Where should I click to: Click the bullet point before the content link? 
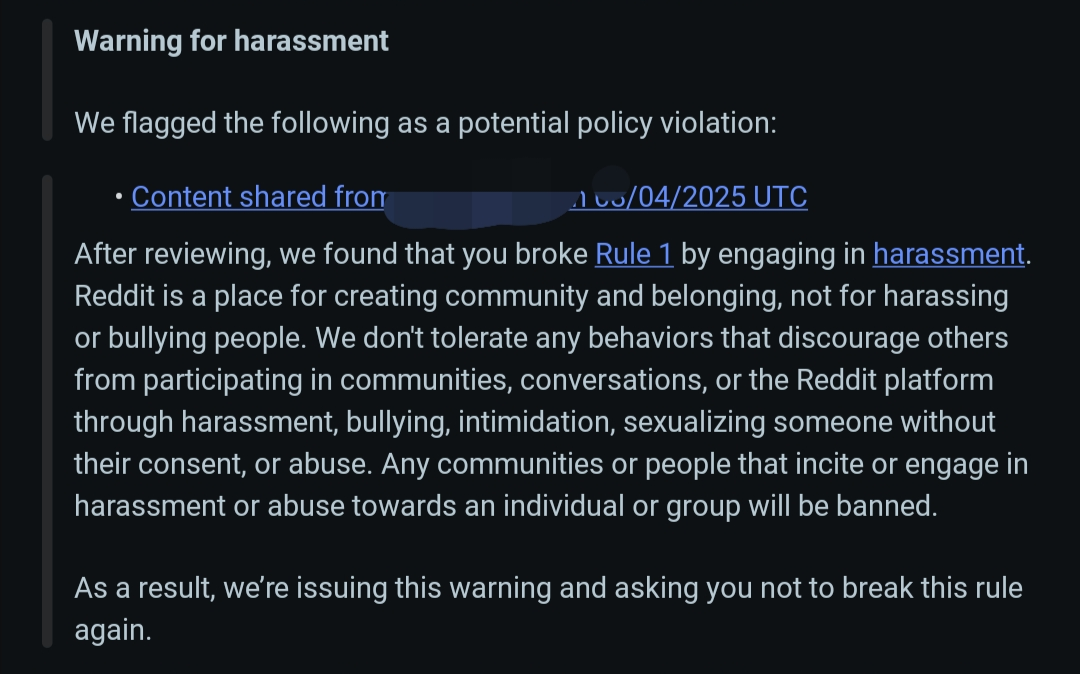[x=119, y=197]
